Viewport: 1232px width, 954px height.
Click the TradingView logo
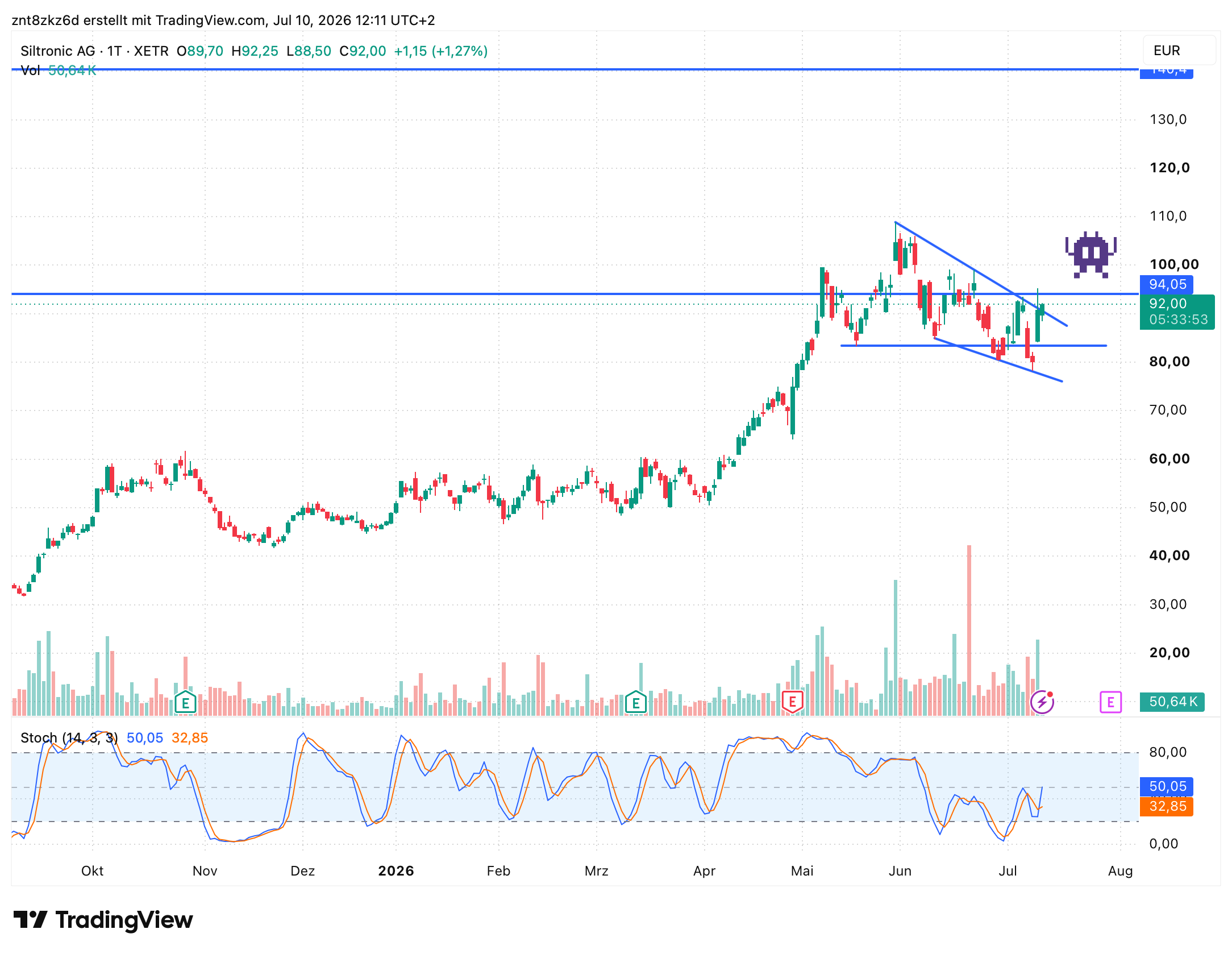click(103, 920)
